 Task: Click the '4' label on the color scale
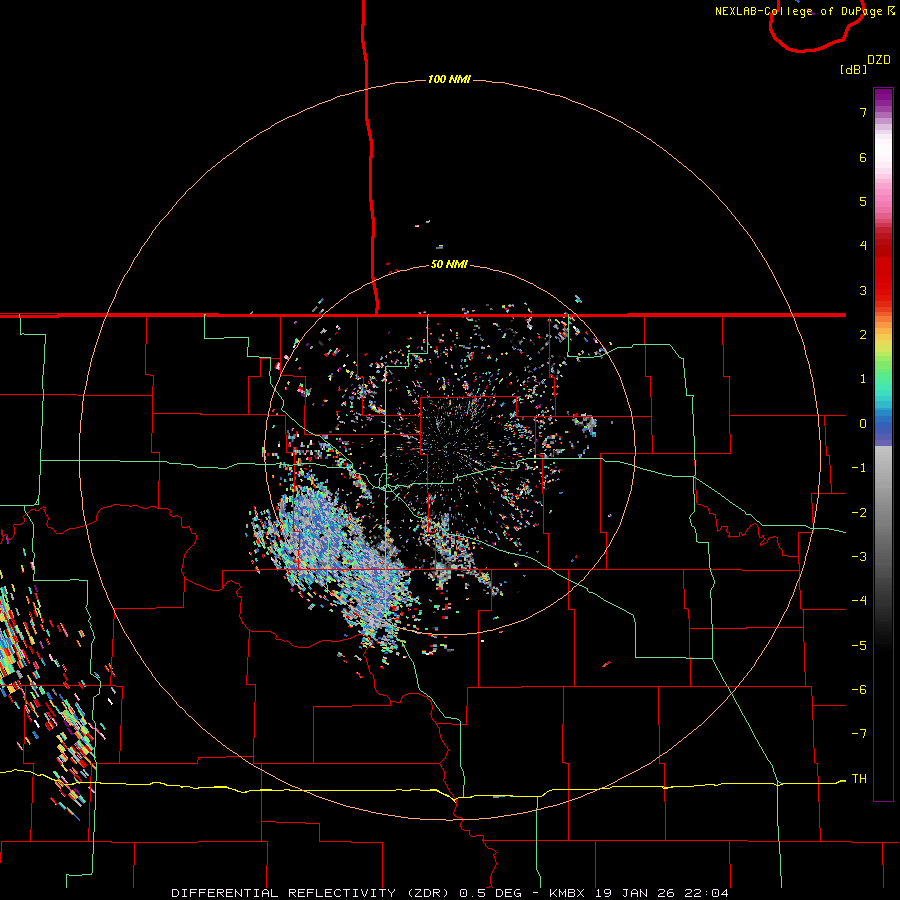point(863,246)
